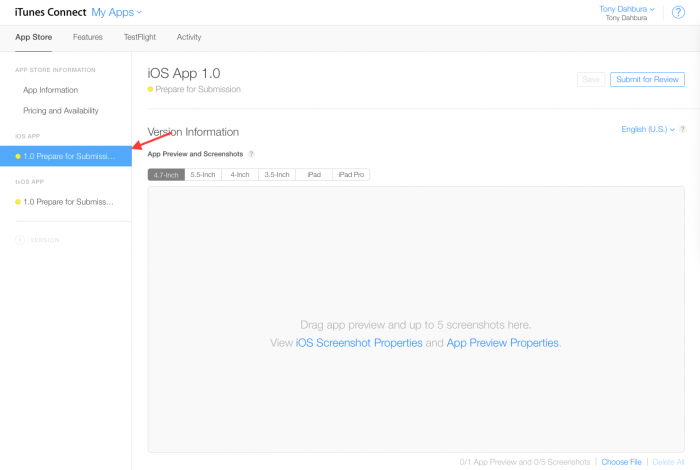Click the Version Information heading

tap(193, 132)
